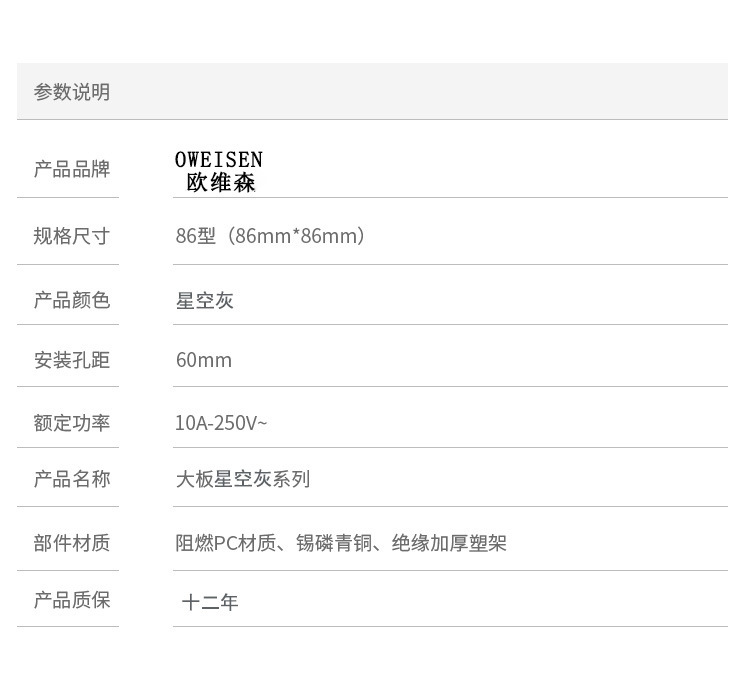Click the 参数说明 section header
Screen dimensions: 750x680
(x=72, y=92)
